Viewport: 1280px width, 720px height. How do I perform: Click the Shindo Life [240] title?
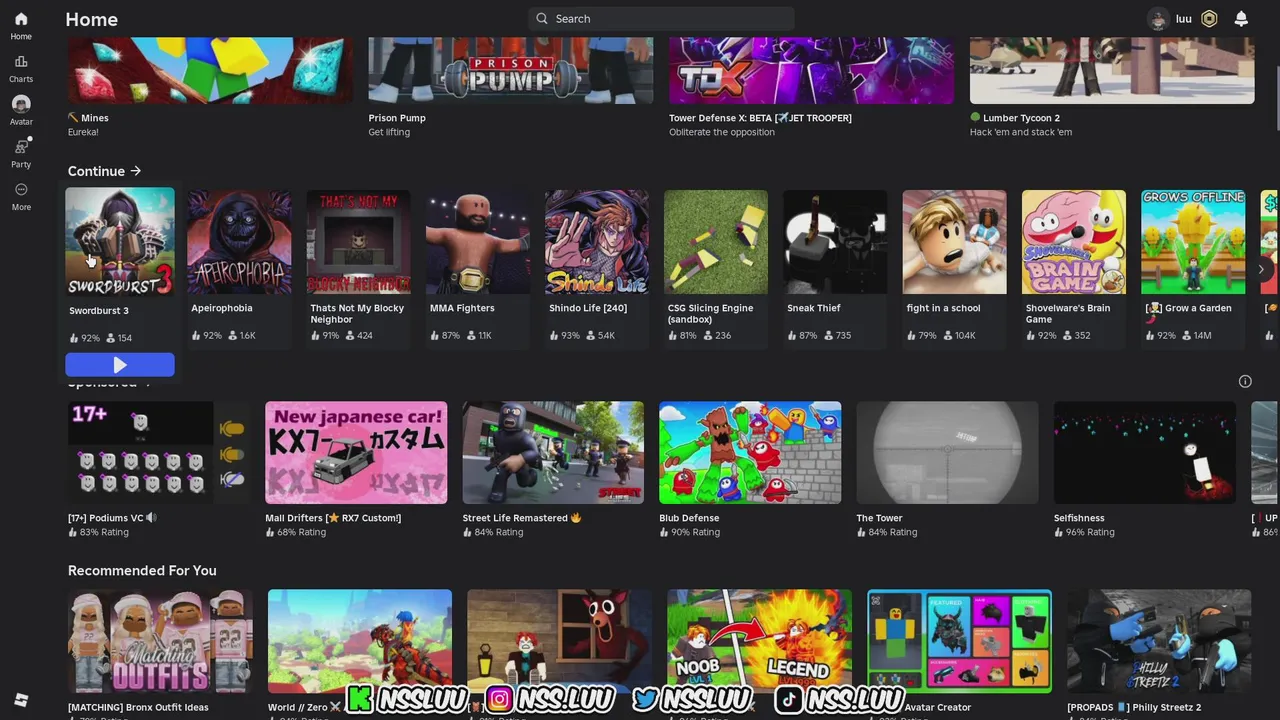(x=588, y=308)
